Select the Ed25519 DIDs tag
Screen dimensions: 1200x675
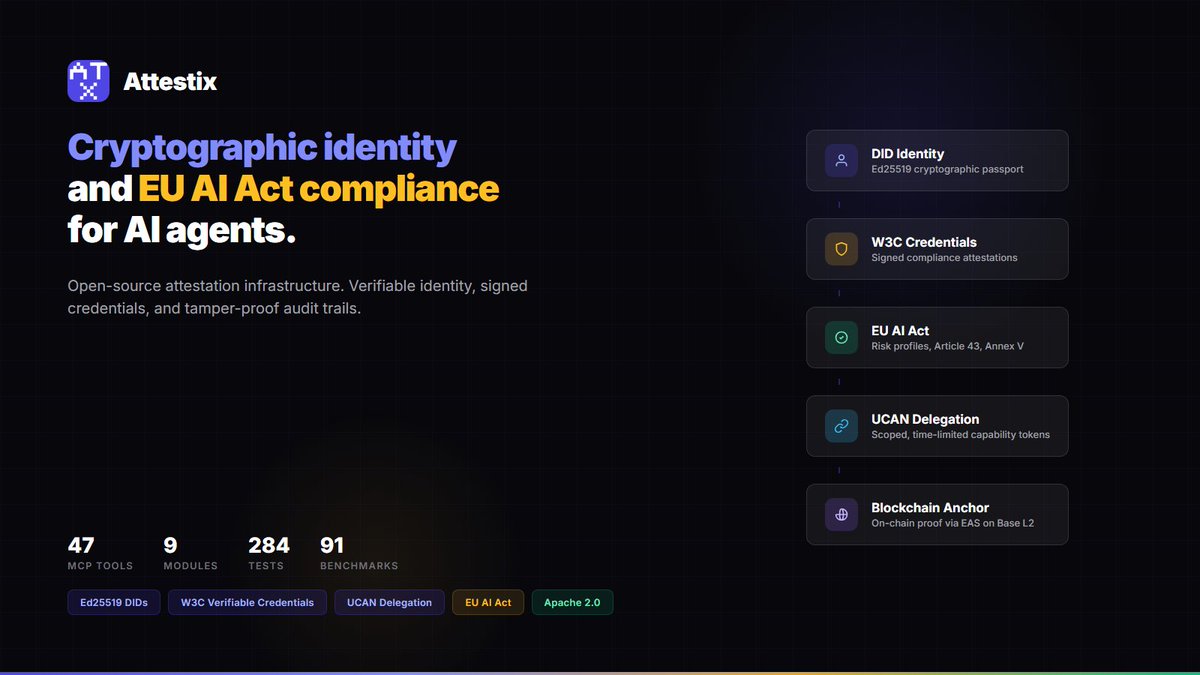tap(114, 602)
